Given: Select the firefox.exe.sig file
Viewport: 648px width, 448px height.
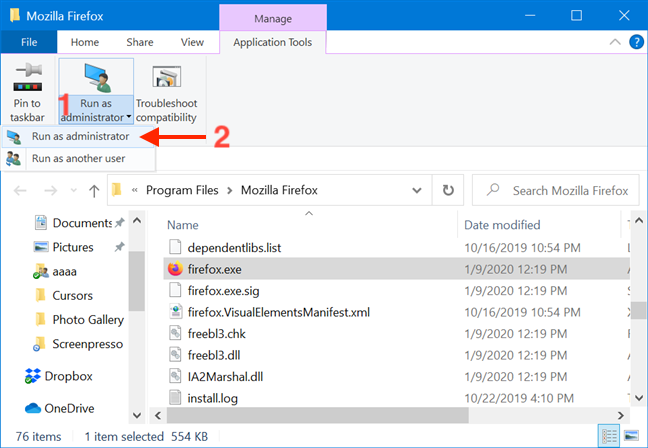Looking at the screenshot, I should point(224,291).
